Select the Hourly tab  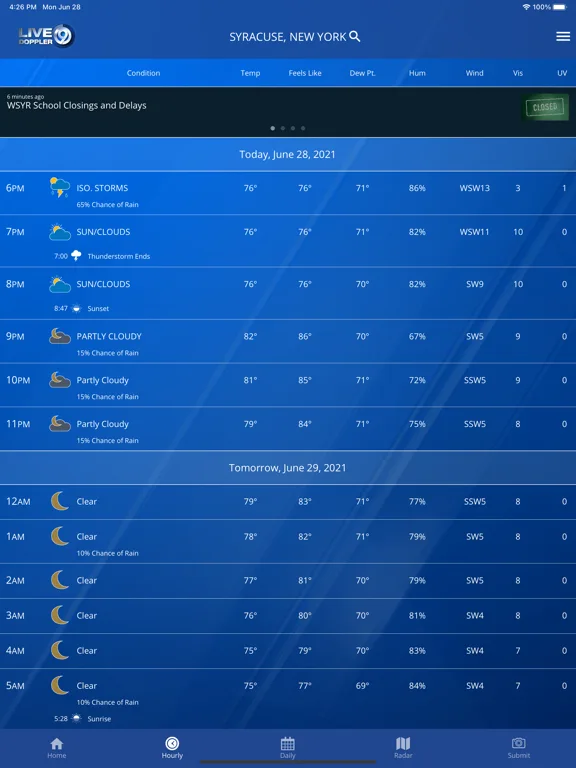172,747
